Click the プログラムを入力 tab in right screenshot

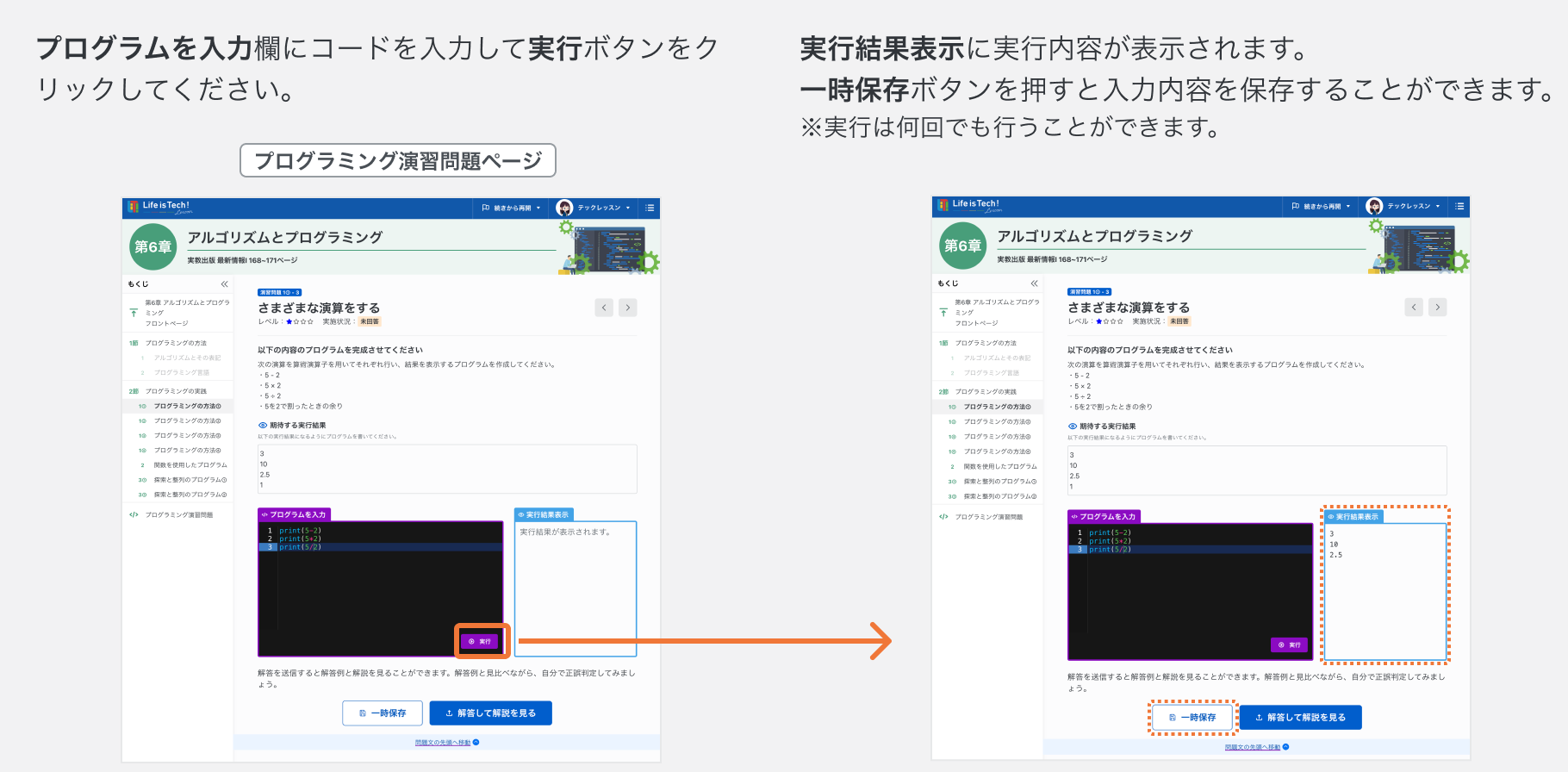coord(1104,516)
